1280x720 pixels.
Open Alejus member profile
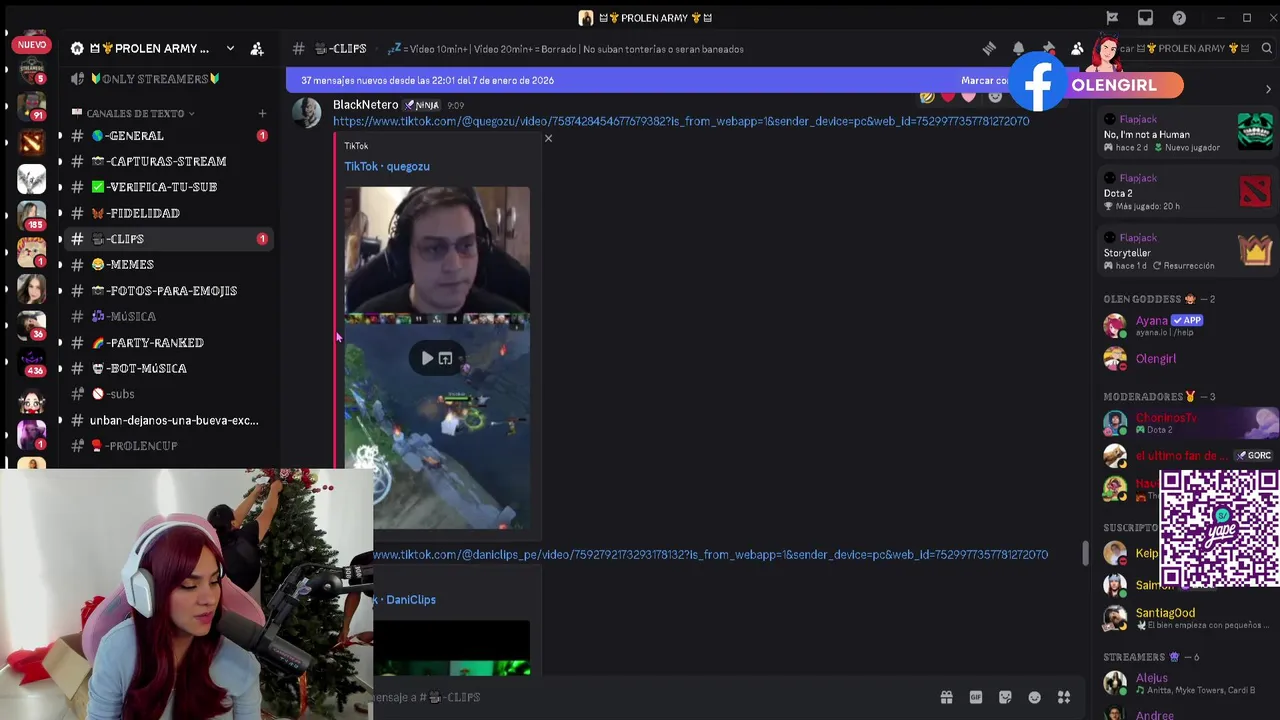(x=1185, y=683)
